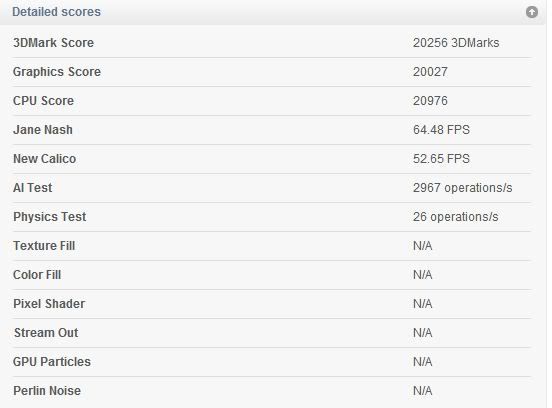Select the Graphics Score label

[x=57, y=72]
